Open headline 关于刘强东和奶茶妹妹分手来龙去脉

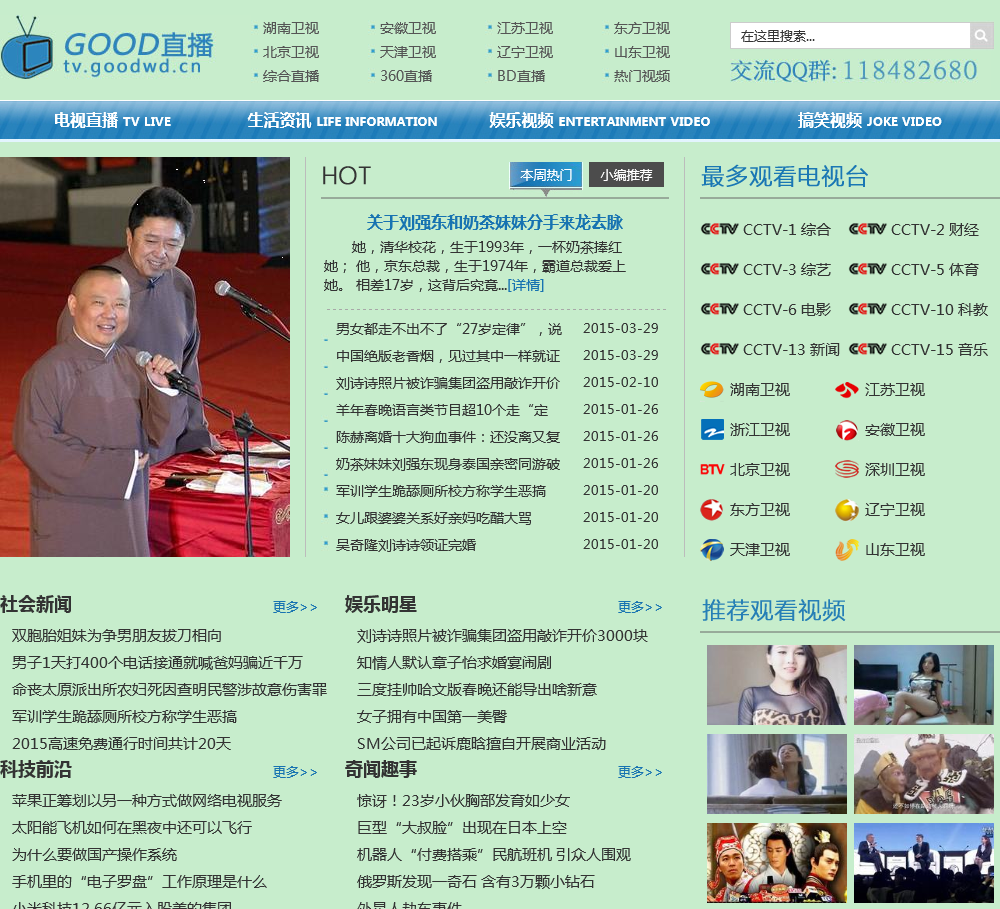click(495, 223)
